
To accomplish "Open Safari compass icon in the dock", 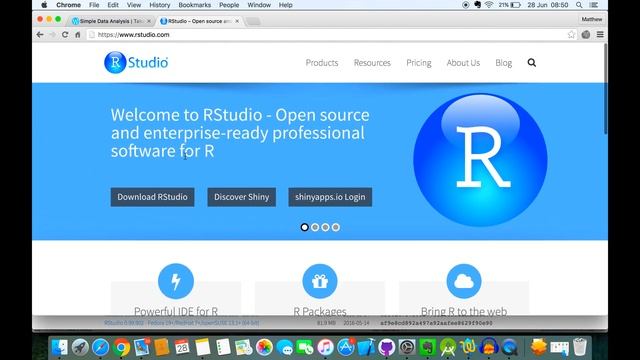I will (x=100, y=347).
